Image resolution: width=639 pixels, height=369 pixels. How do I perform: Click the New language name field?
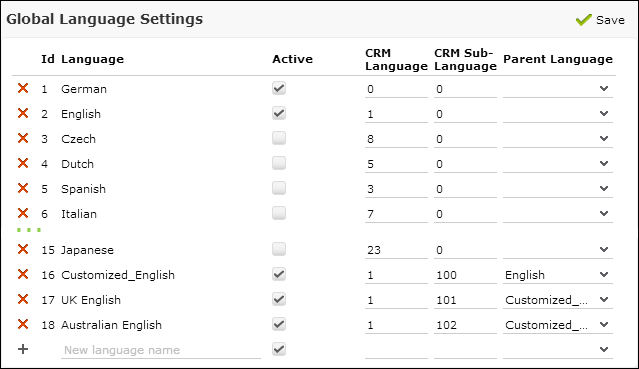[x=161, y=350]
